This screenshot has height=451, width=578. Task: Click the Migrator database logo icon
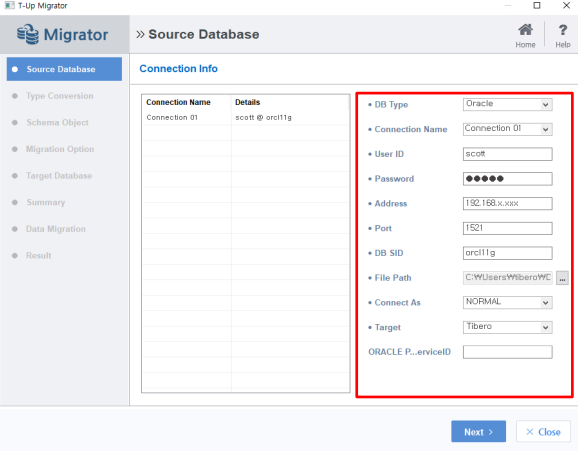click(28, 34)
